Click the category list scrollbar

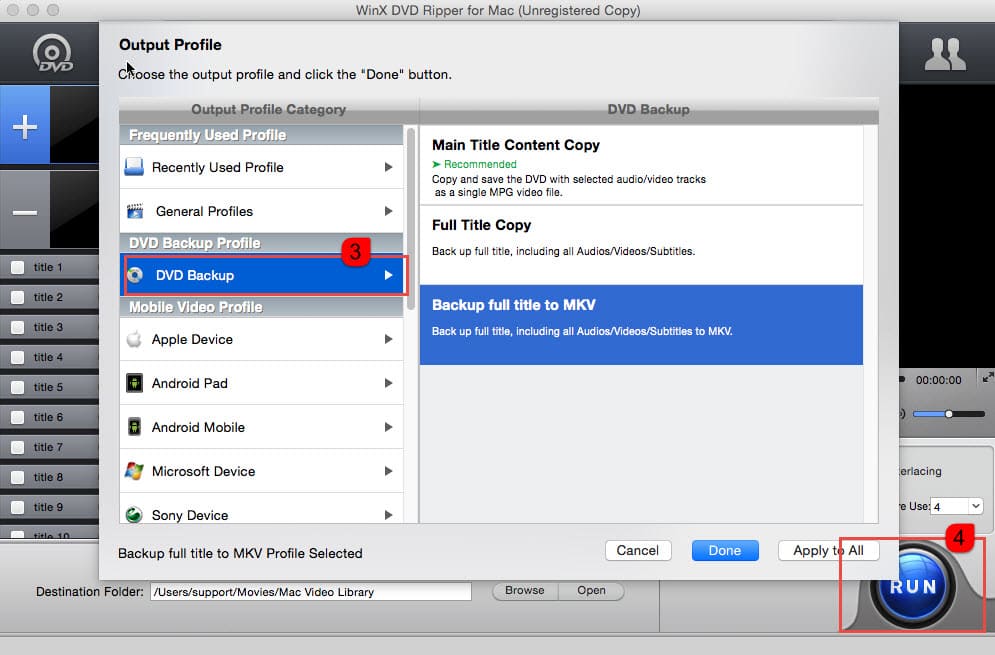click(x=411, y=218)
